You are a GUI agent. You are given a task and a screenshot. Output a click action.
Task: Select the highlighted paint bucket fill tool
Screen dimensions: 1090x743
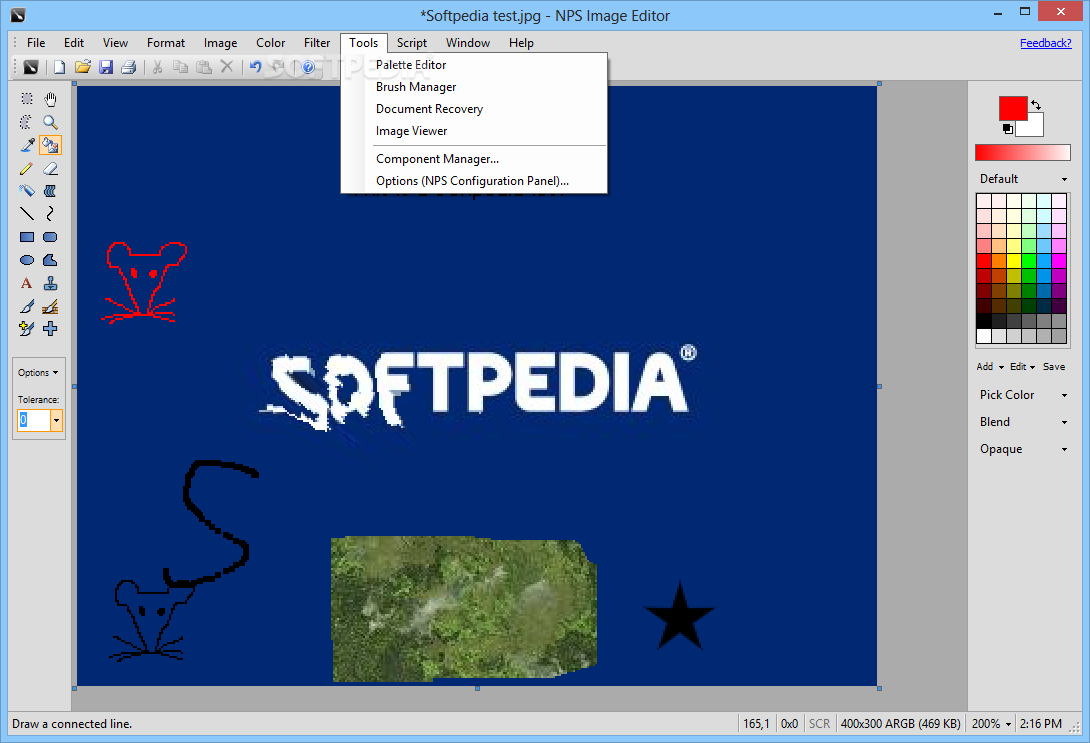coord(50,145)
